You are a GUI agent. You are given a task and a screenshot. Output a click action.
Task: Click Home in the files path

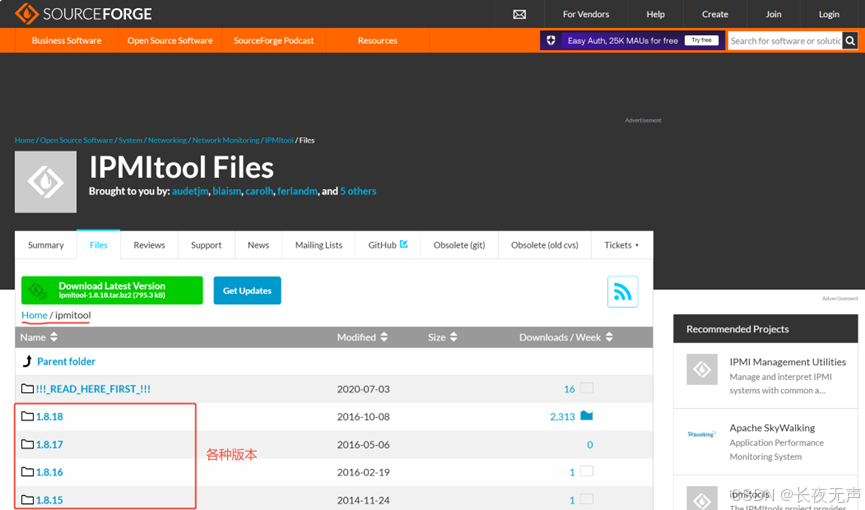[x=34, y=315]
